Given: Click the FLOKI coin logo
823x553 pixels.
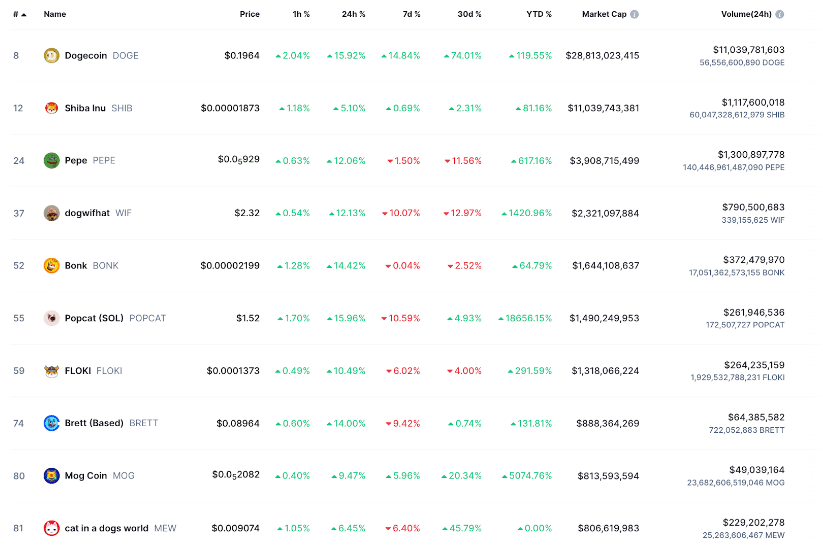Looking at the screenshot, I should coord(52,370).
